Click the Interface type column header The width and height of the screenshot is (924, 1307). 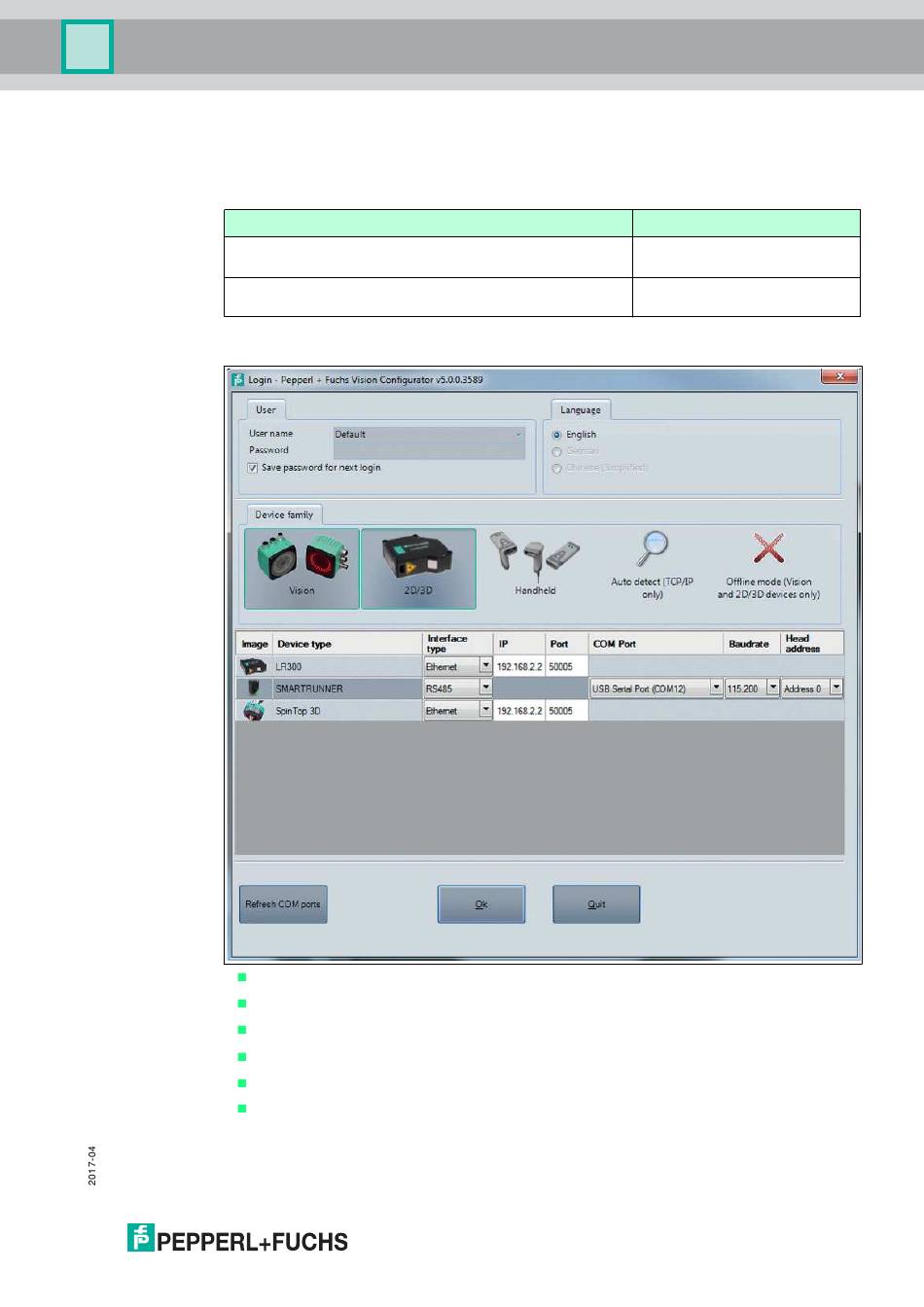tap(458, 644)
